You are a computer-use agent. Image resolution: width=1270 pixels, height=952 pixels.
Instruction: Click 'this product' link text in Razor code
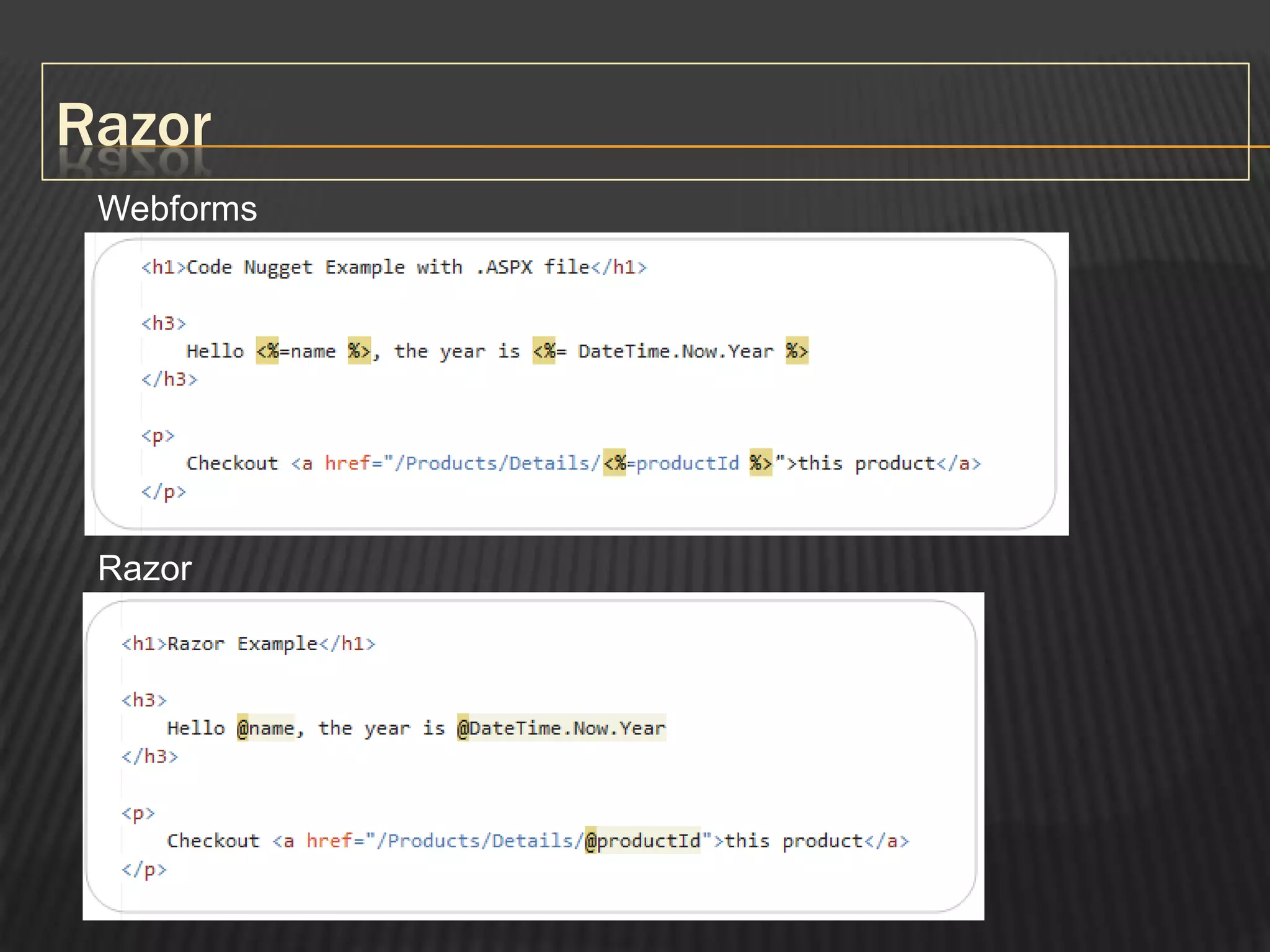coord(794,840)
